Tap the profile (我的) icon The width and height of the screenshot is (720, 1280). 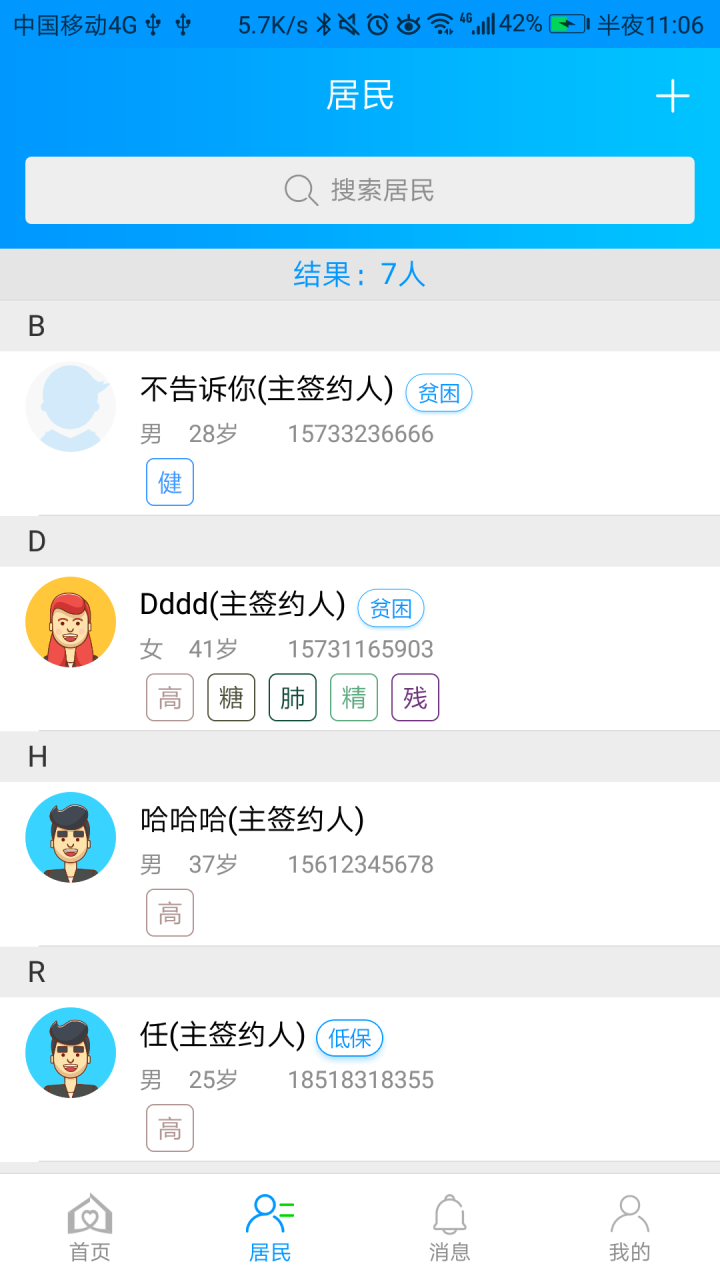pyautogui.click(x=629, y=1222)
